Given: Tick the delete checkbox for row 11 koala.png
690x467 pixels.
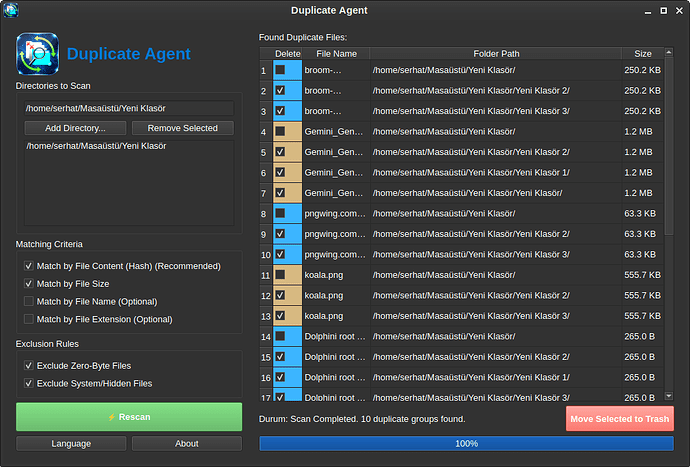Looking at the screenshot, I should (281, 274).
